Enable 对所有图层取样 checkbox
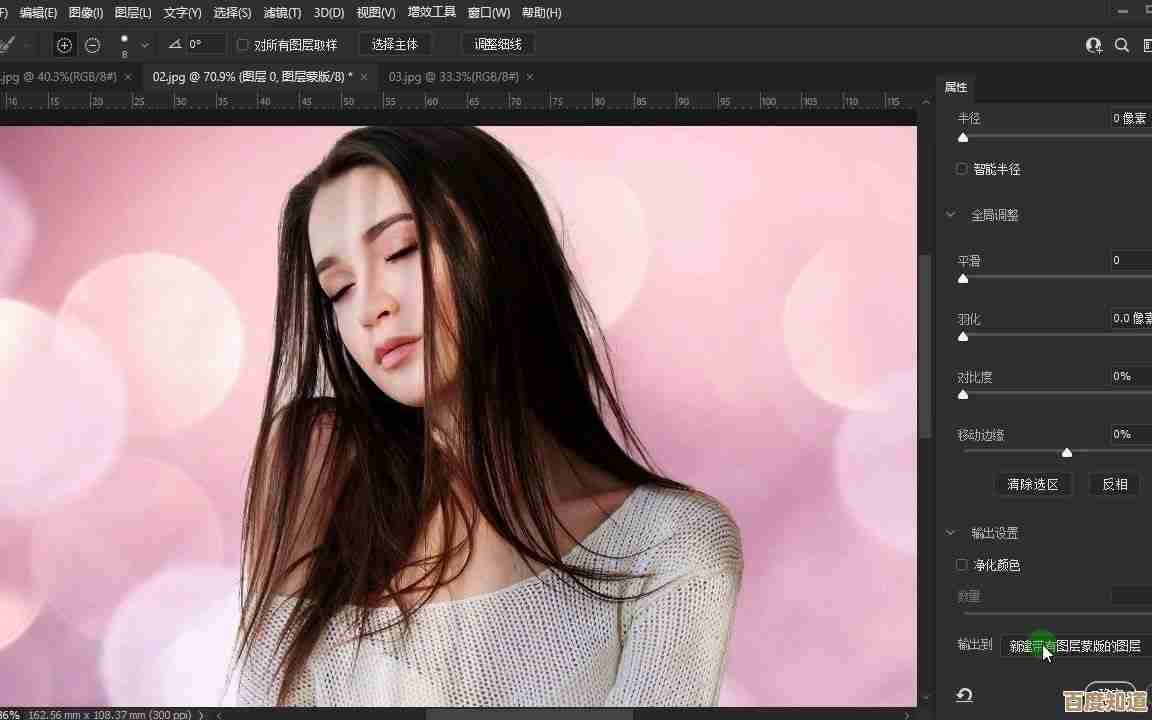 [x=242, y=45]
